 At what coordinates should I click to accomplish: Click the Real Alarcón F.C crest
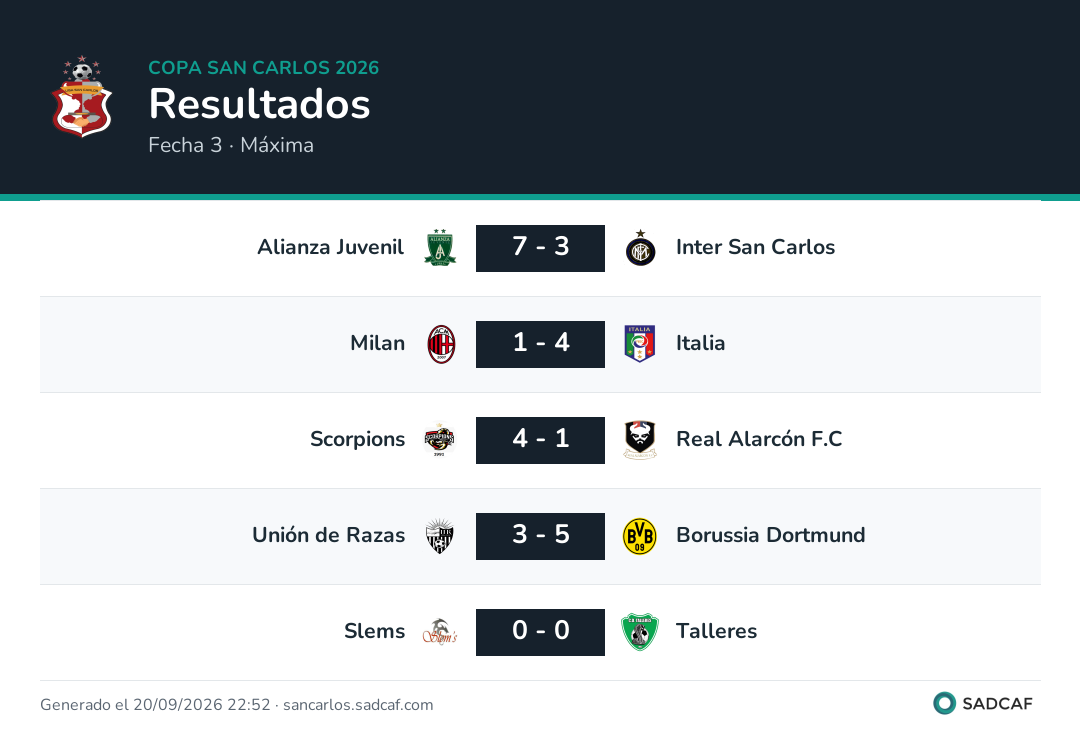[x=640, y=440]
